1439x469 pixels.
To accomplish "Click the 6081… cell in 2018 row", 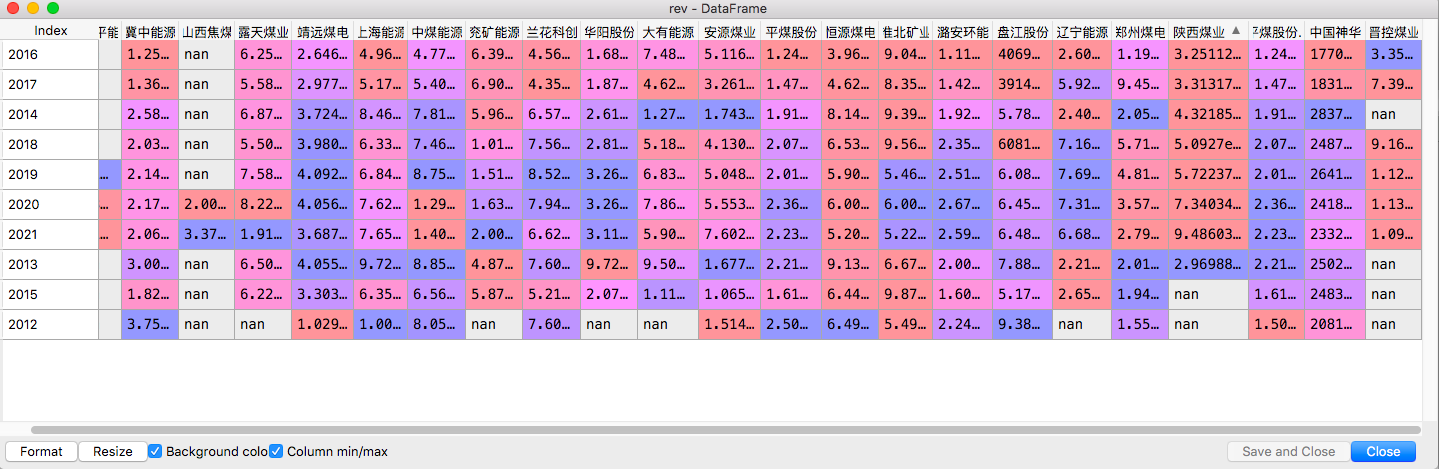I will 1024,144.
